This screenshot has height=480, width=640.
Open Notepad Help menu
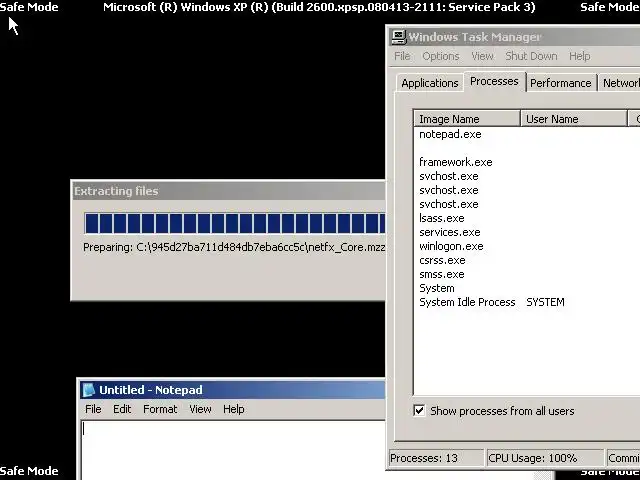tap(233, 409)
